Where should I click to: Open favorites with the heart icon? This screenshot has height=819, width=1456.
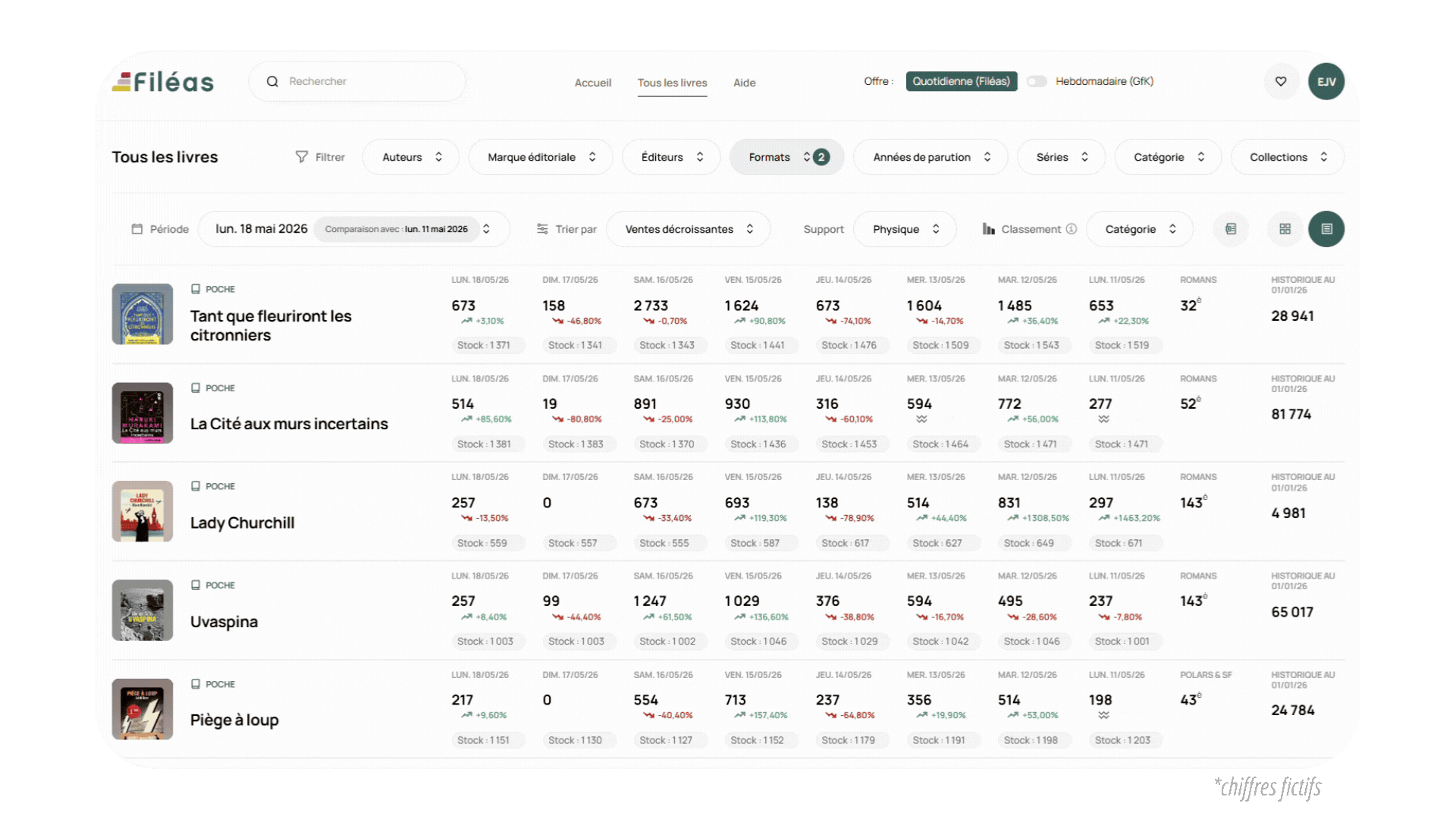coord(1281,81)
